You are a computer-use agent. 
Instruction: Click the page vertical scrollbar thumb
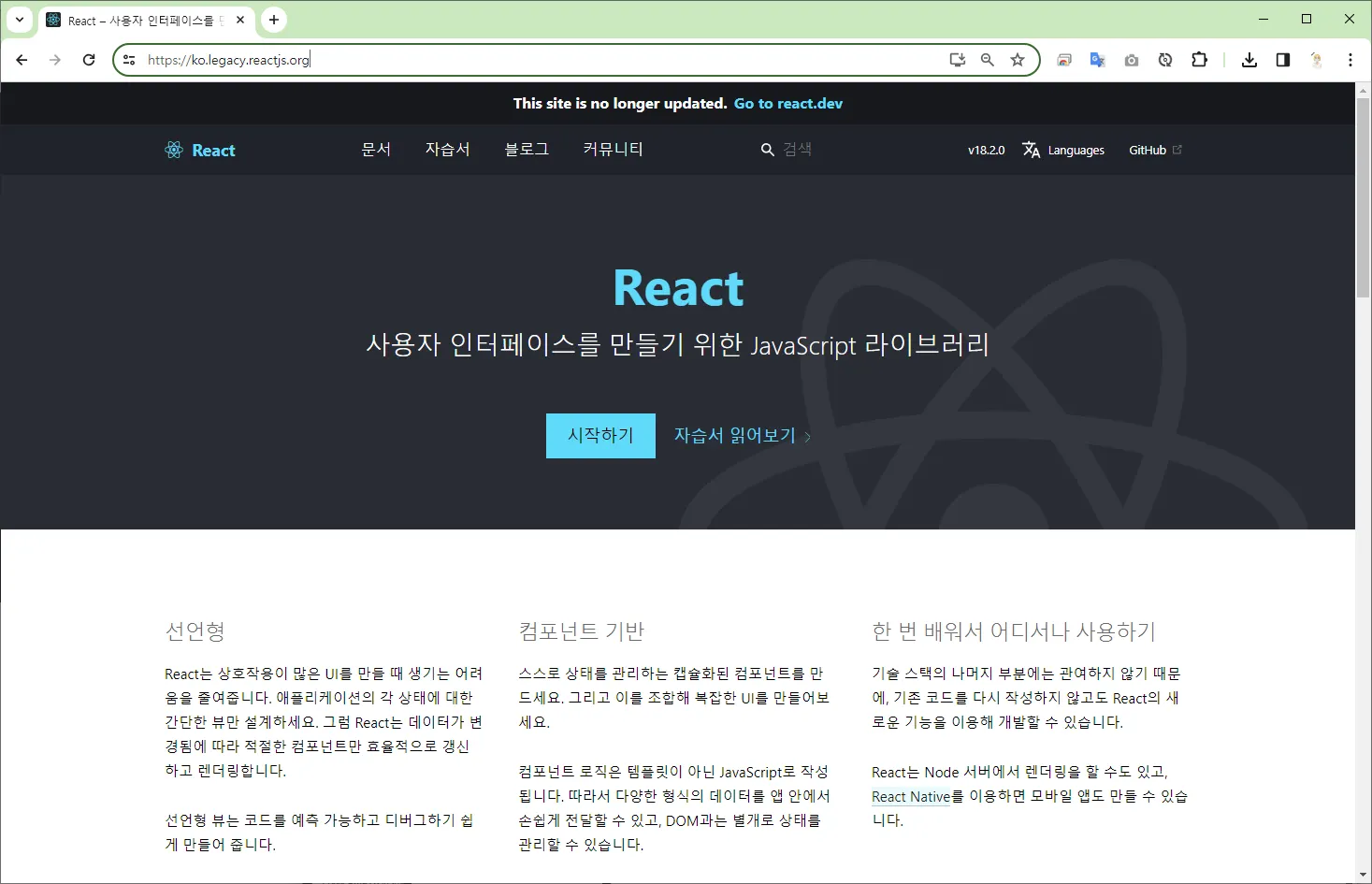point(1364,198)
